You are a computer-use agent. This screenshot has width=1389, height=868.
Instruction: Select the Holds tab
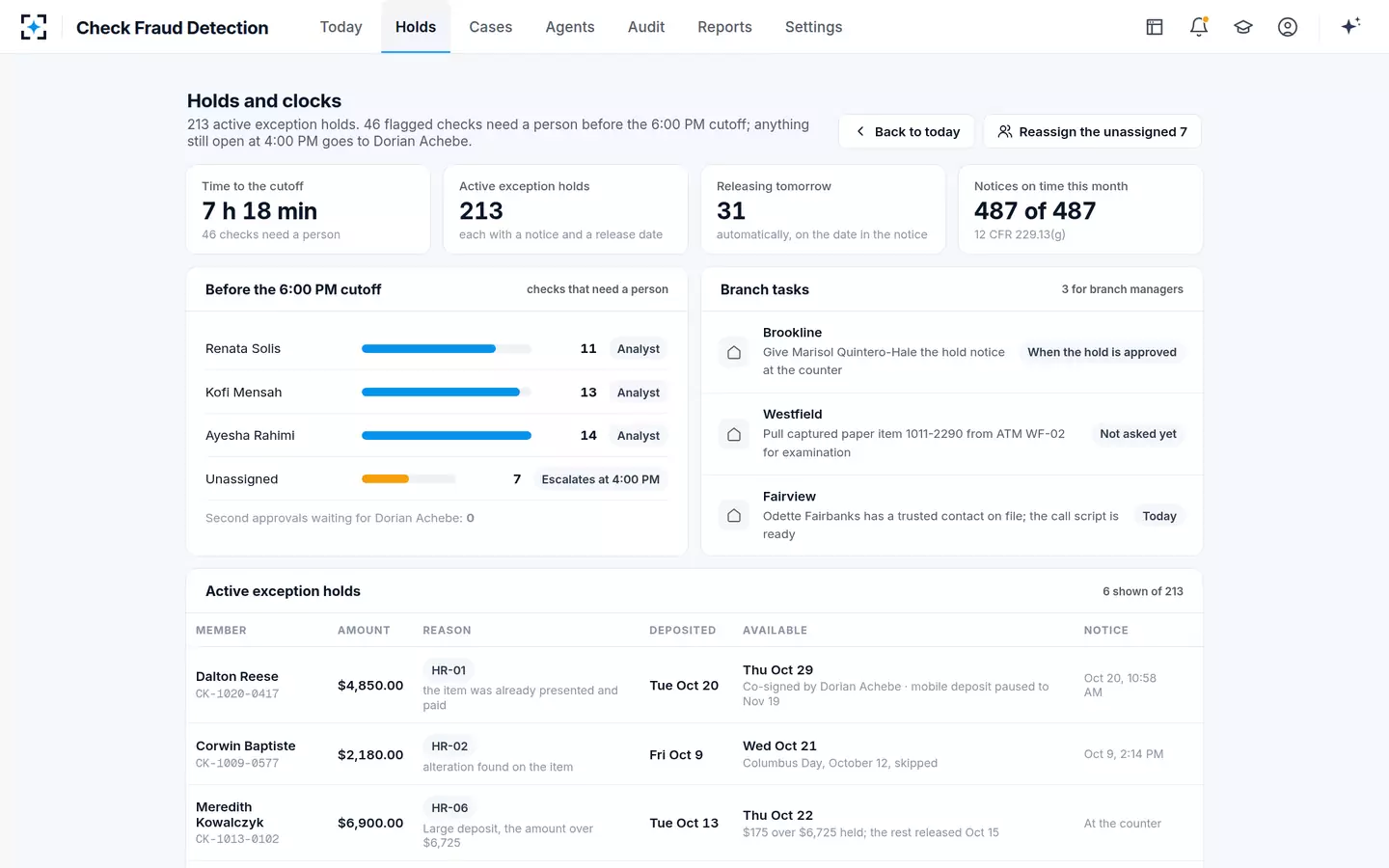[x=416, y=27]
